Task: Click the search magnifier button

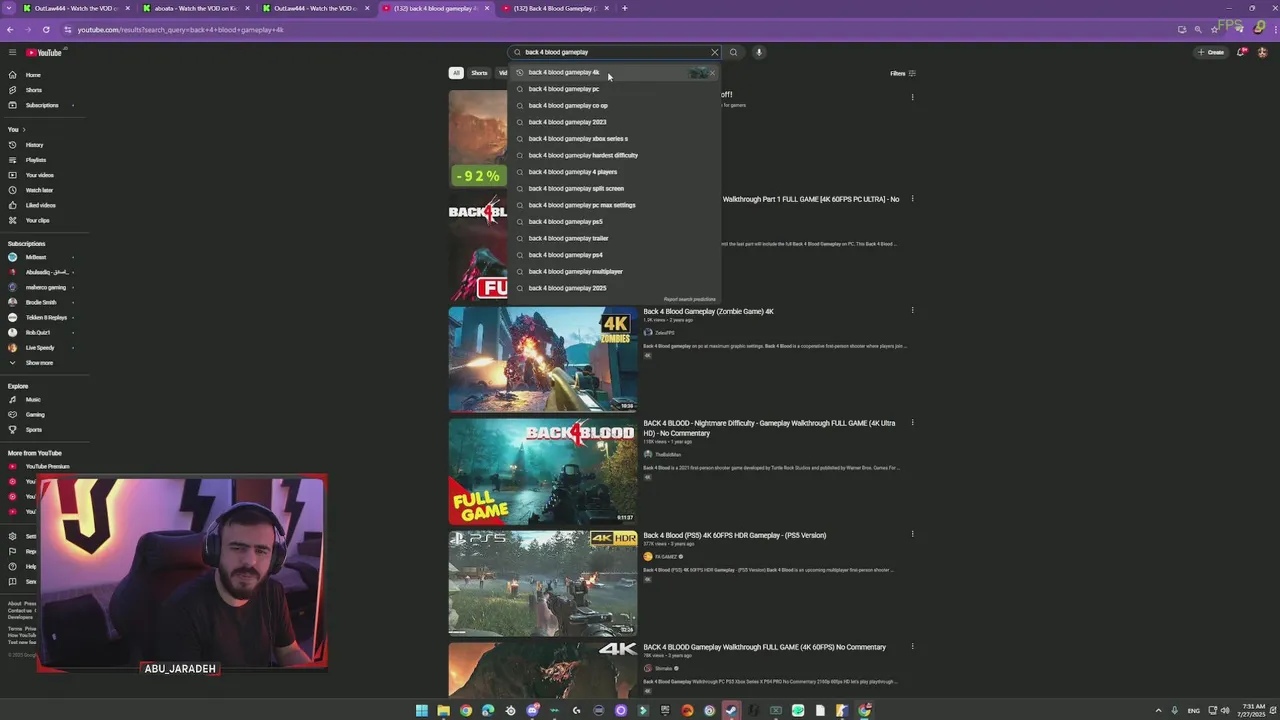Action: coord(733,52)
